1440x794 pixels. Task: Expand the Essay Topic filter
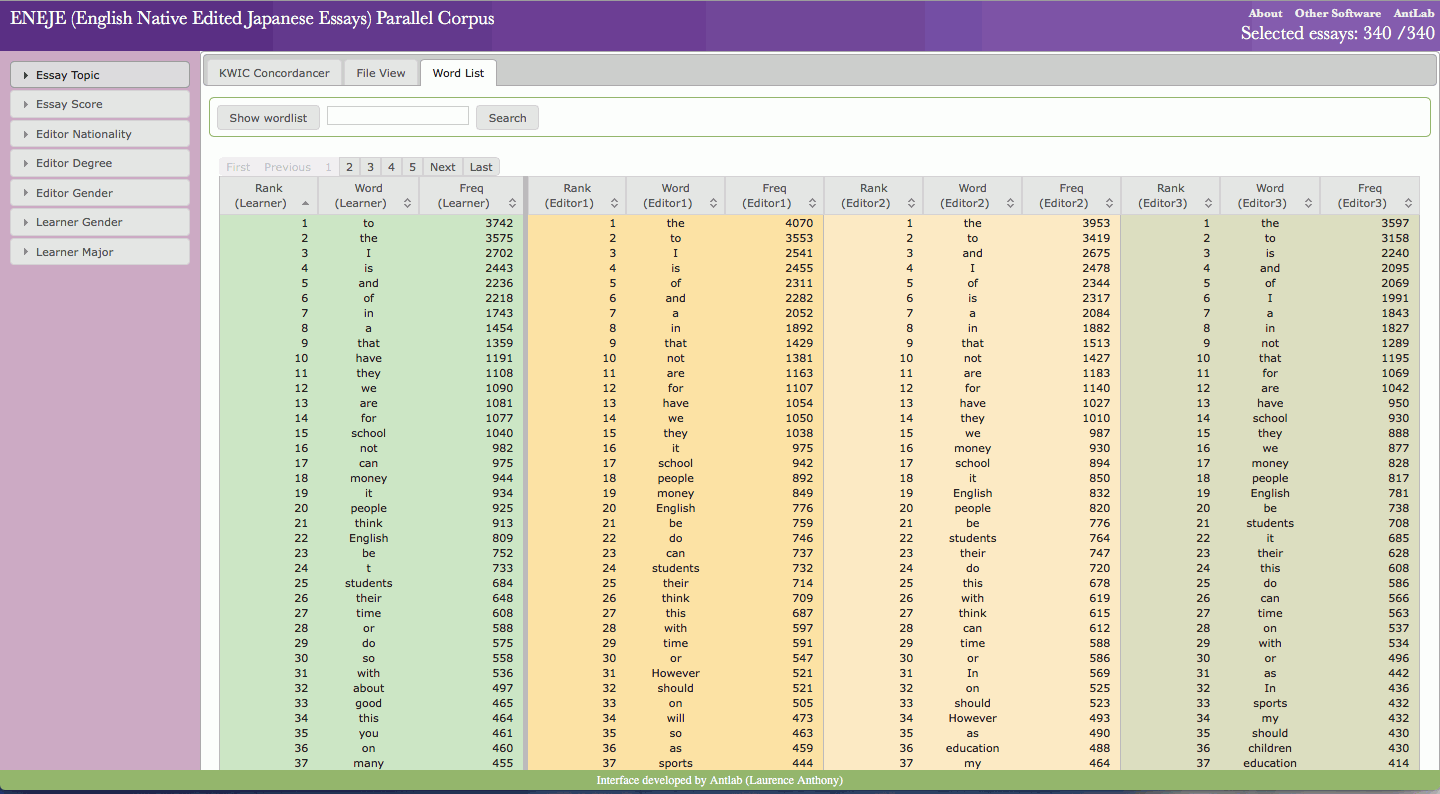[99, 75]
